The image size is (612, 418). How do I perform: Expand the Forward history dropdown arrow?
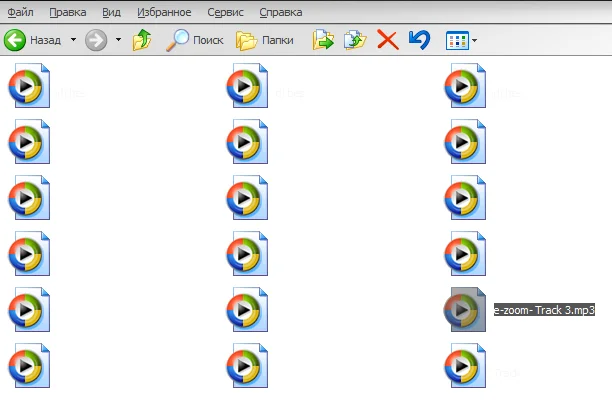click(x=118, y=39)
